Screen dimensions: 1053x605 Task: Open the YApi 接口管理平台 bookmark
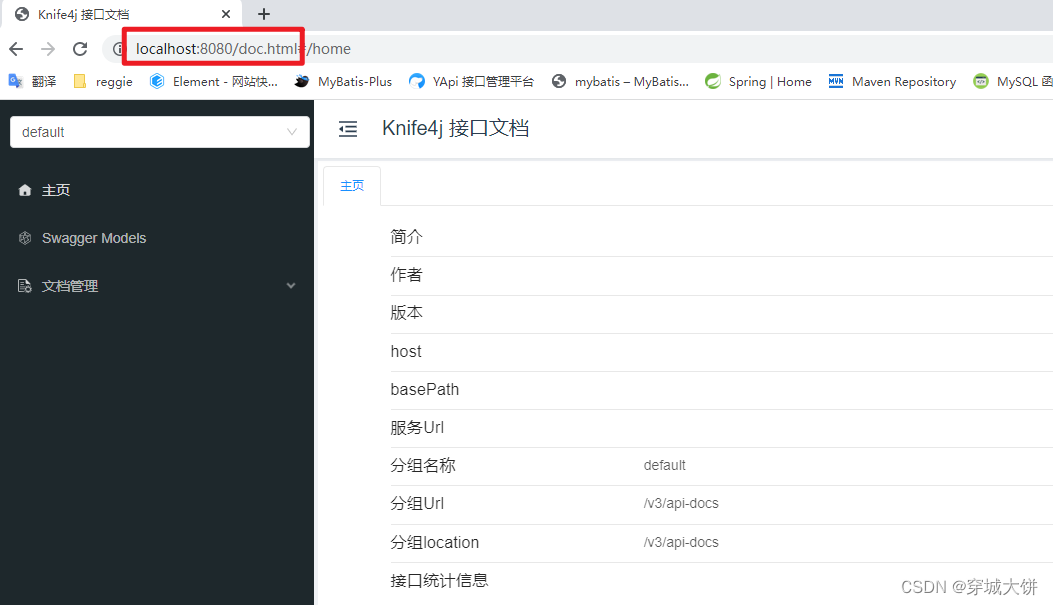pos(471,81)
